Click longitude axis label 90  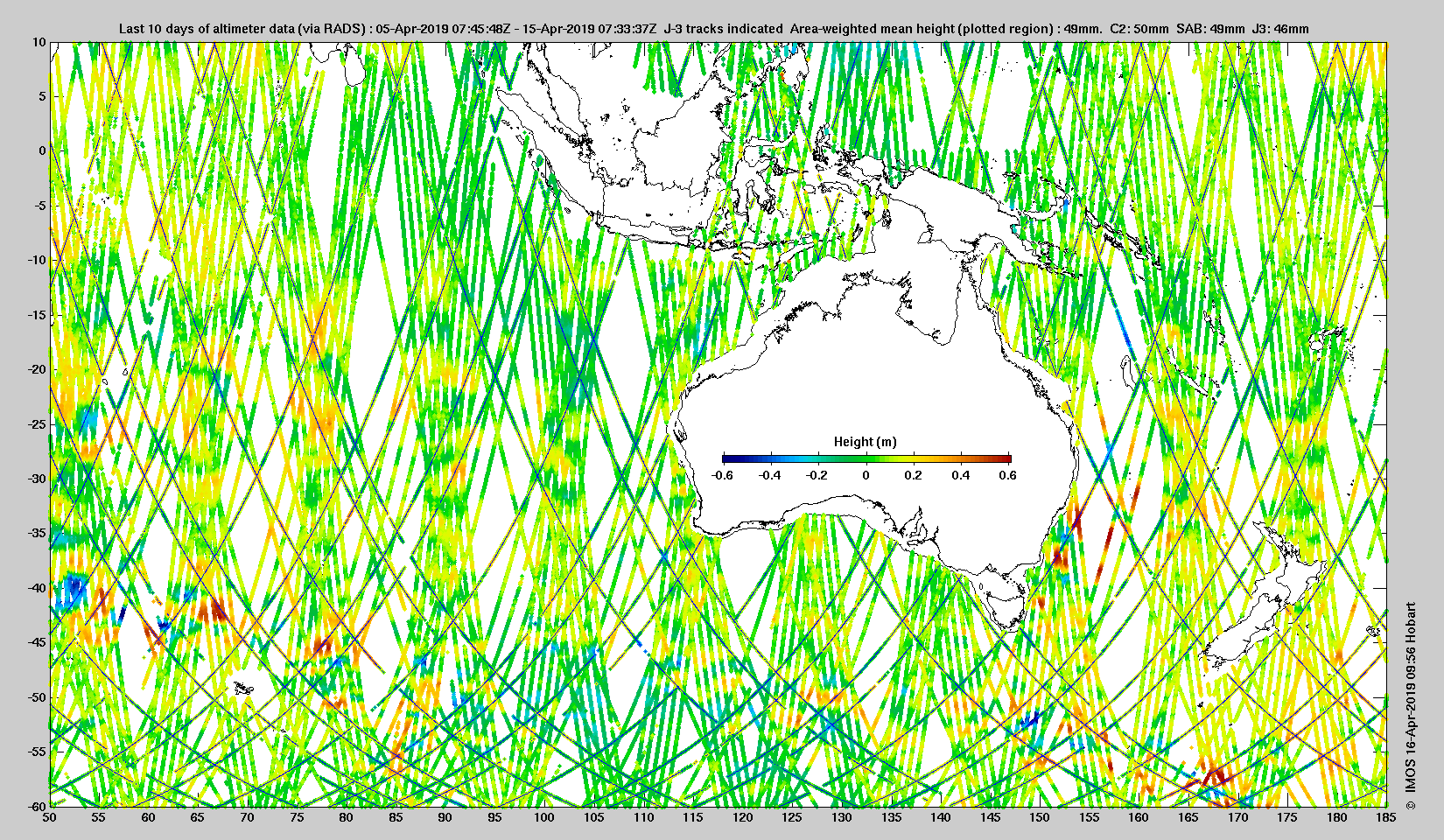tap(445, 817)
